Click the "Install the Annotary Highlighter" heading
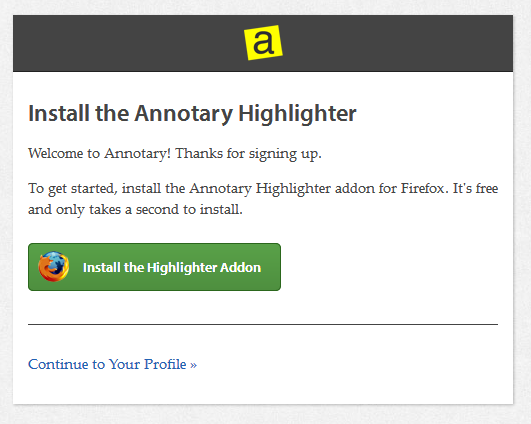Viewport: 531px width, 424px height. pyautogui.click(x=192, y=113)
